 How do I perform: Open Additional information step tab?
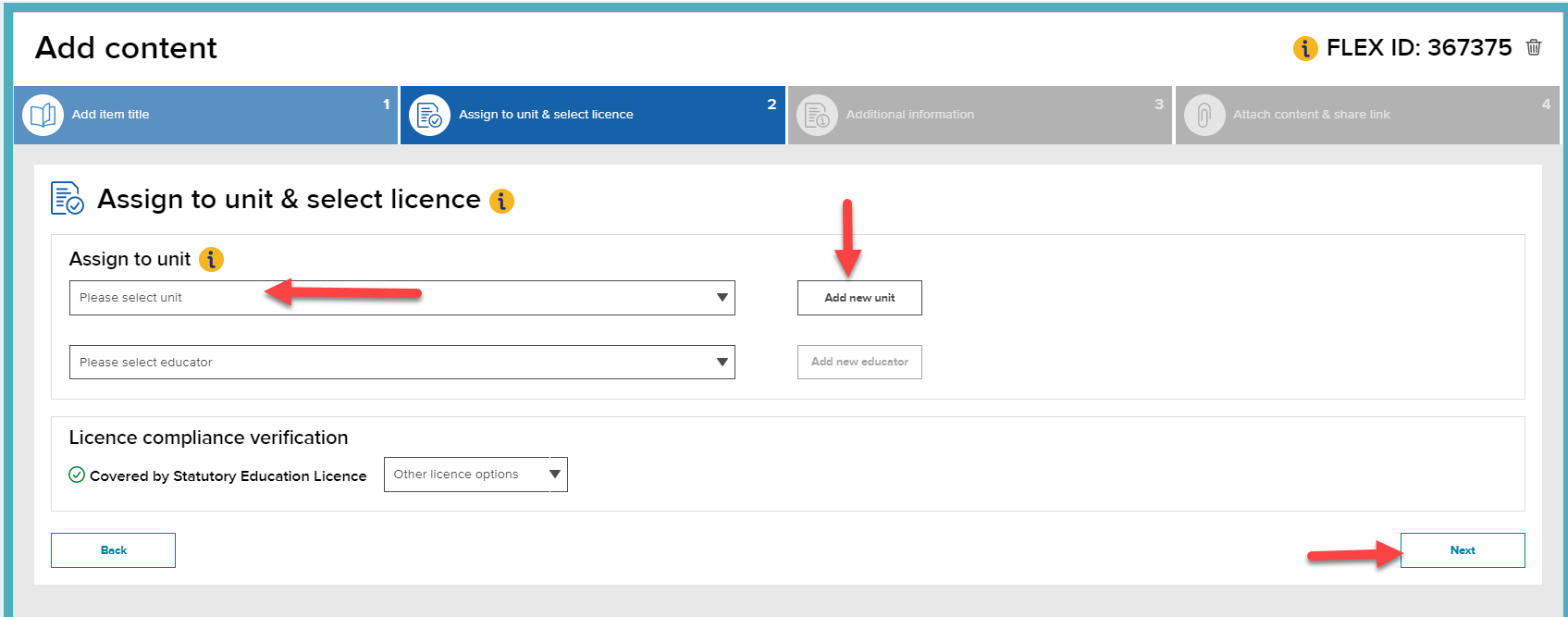(x=980, y=115)
